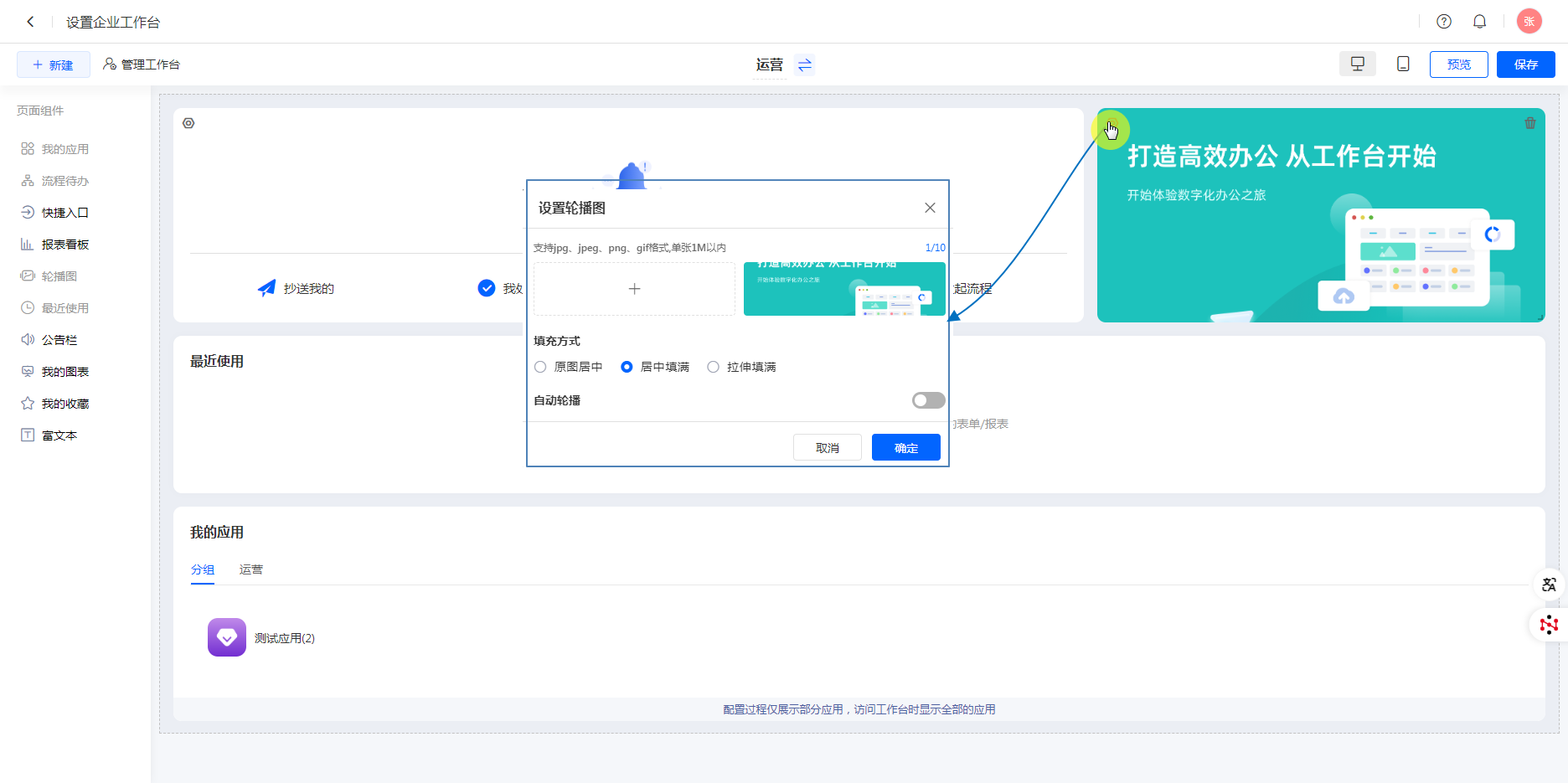Image resolution: width=1568 pixels, height=783 pixels.
Task: Open the 运营 workbench switcher
Action: pyautogui.click(x=769, y=65)
